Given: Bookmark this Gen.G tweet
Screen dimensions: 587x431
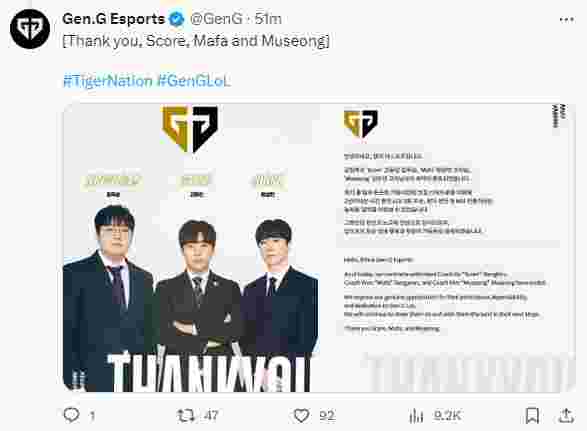Looking at the screenshot, I should 532,416.
